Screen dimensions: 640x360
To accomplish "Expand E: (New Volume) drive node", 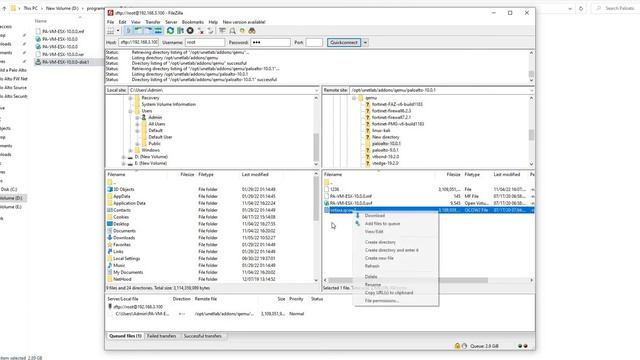I will [x=124, y=163].
